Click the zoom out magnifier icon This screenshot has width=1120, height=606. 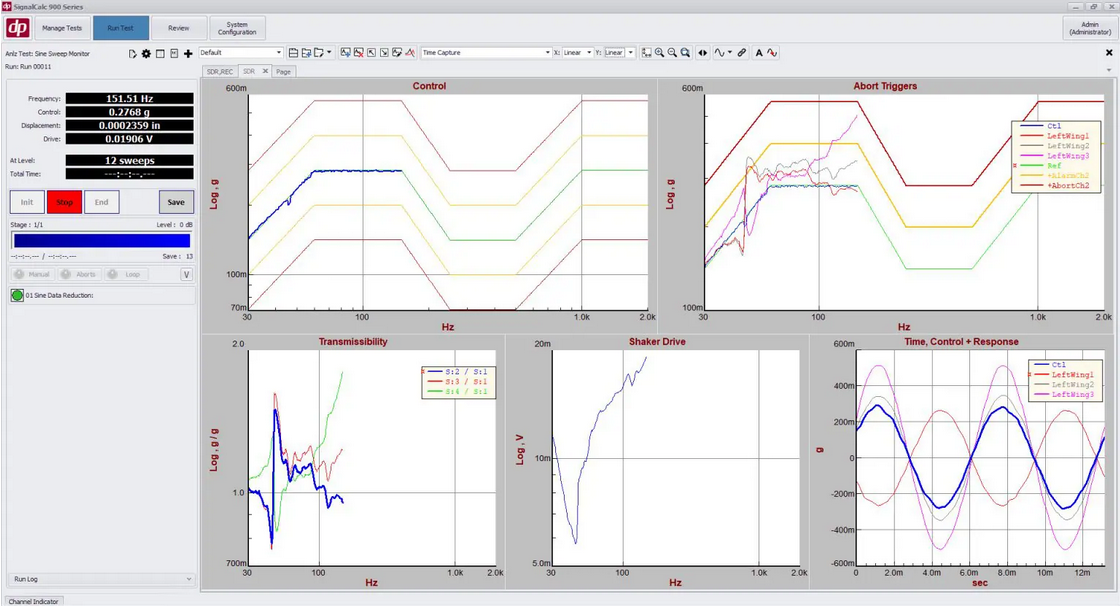pyautogui.click(x=672, y=53)
